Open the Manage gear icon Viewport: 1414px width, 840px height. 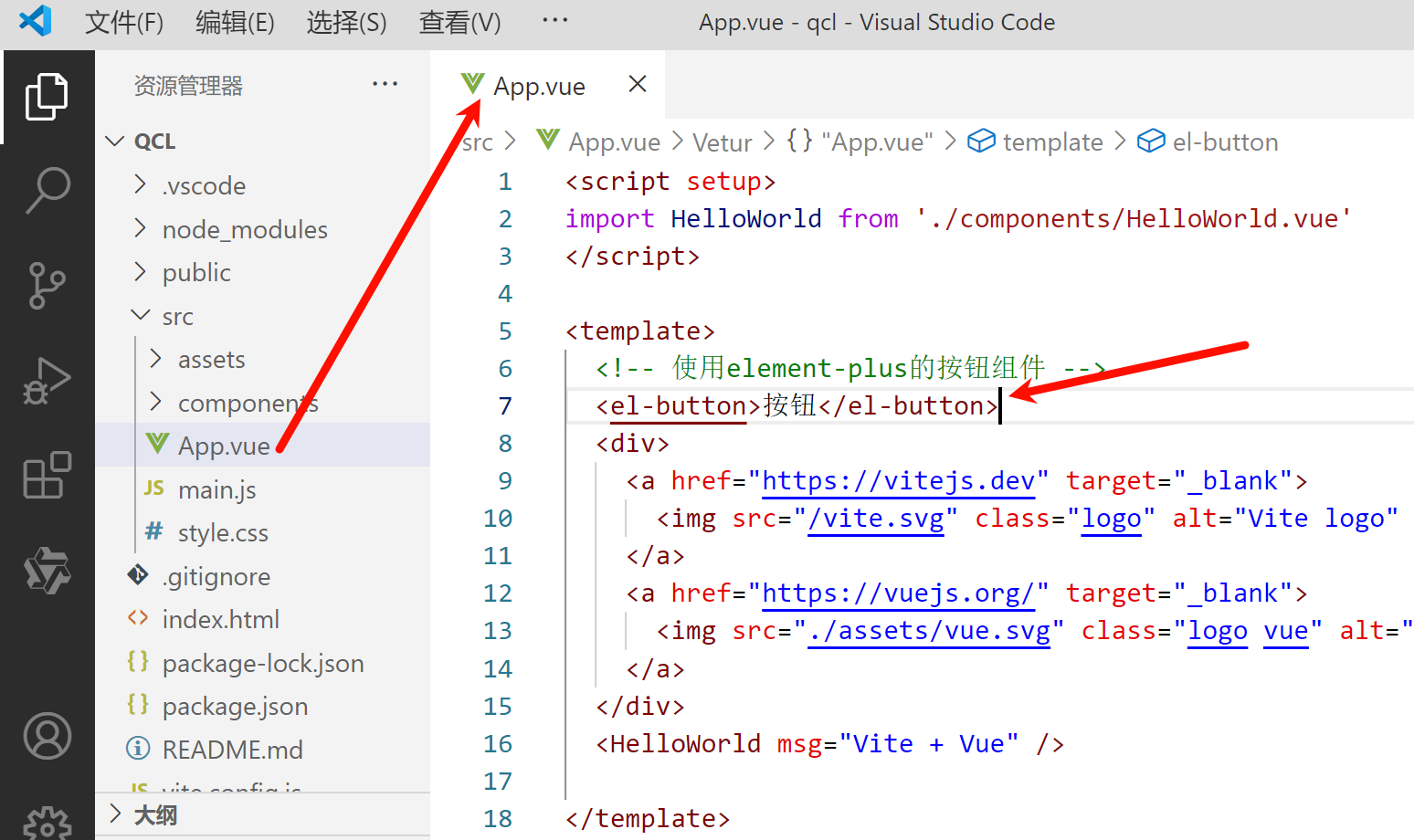47,824
